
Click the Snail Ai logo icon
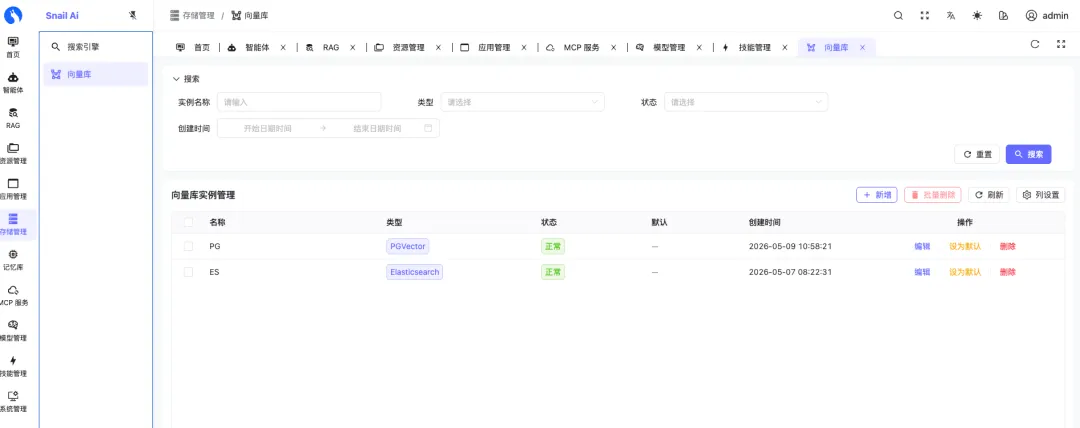click(13, 14)
